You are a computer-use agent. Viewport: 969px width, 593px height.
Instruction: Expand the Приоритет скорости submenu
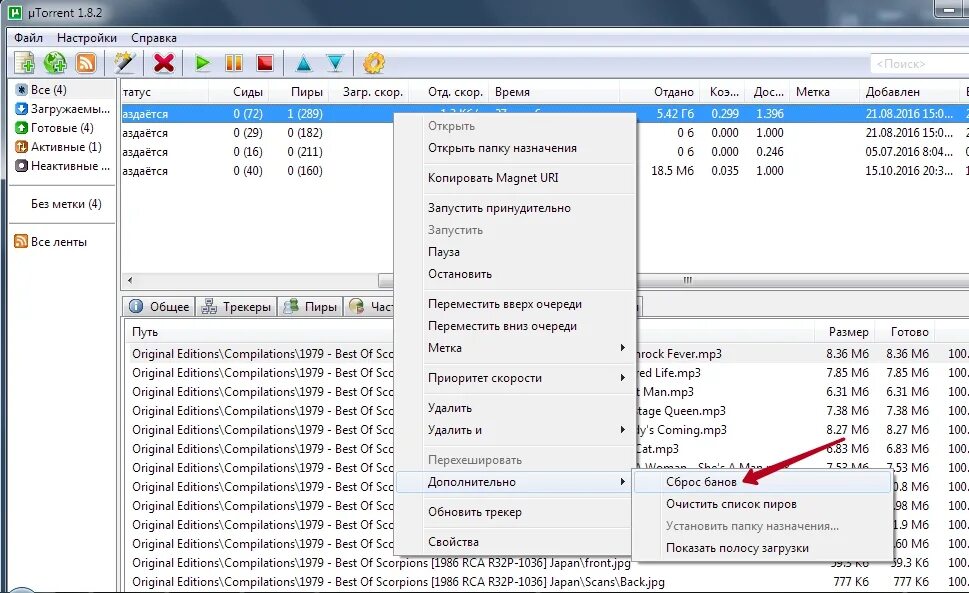(515, 378)
